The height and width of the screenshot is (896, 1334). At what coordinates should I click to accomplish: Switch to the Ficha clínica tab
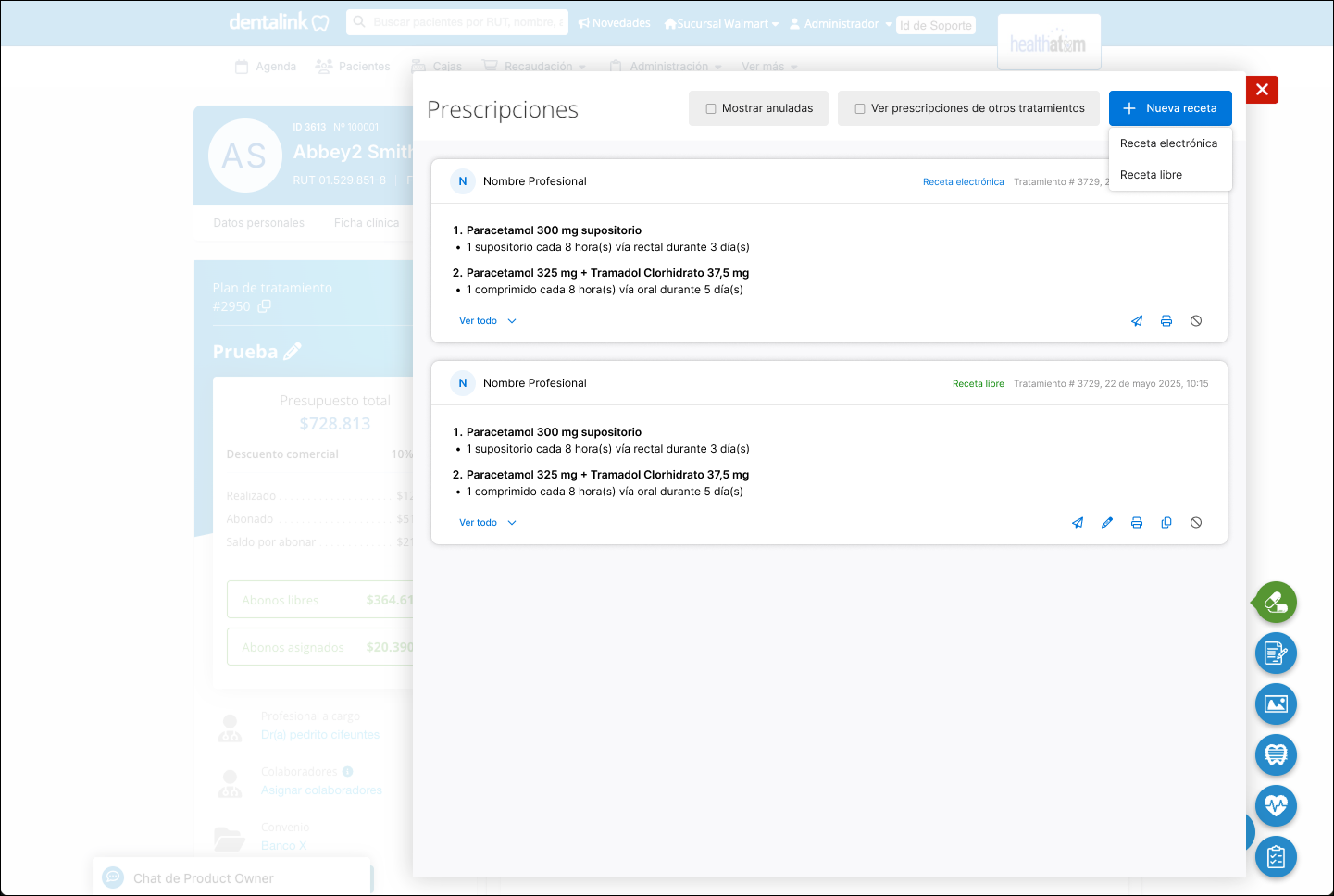[367, 223]
